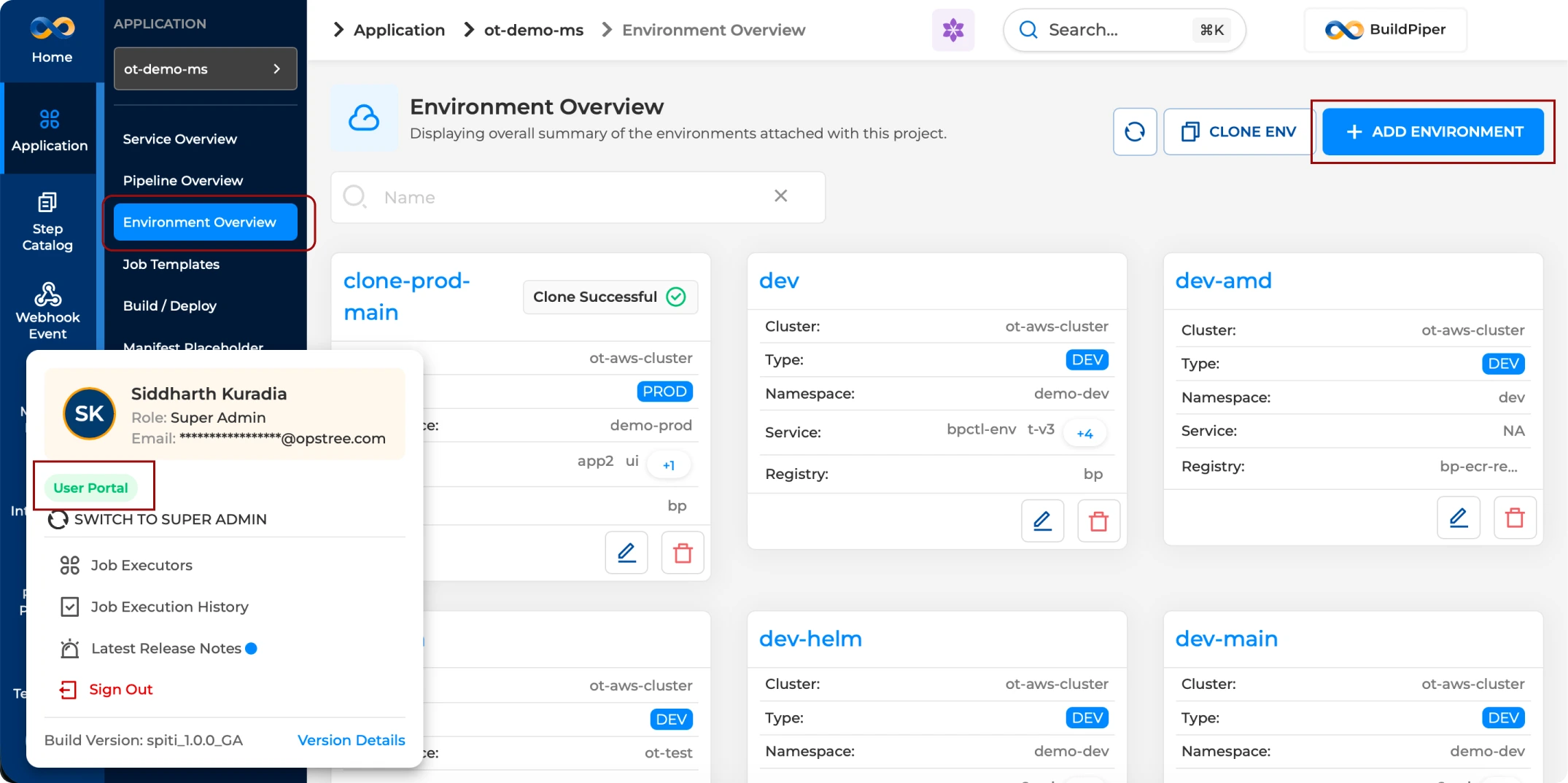
Task: Open Home via BuildPiper logo
Action: (x=52, y=40)
